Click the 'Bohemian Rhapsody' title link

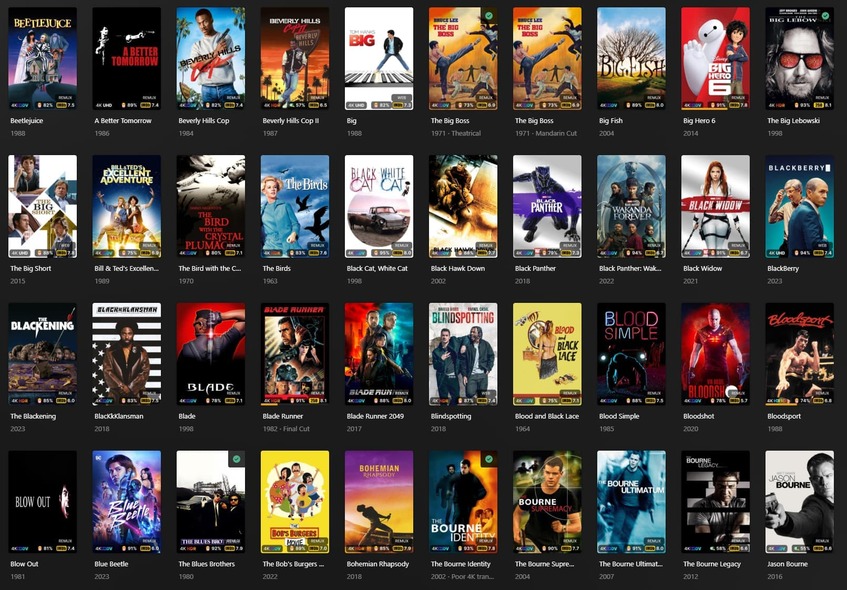click(378, 564)
